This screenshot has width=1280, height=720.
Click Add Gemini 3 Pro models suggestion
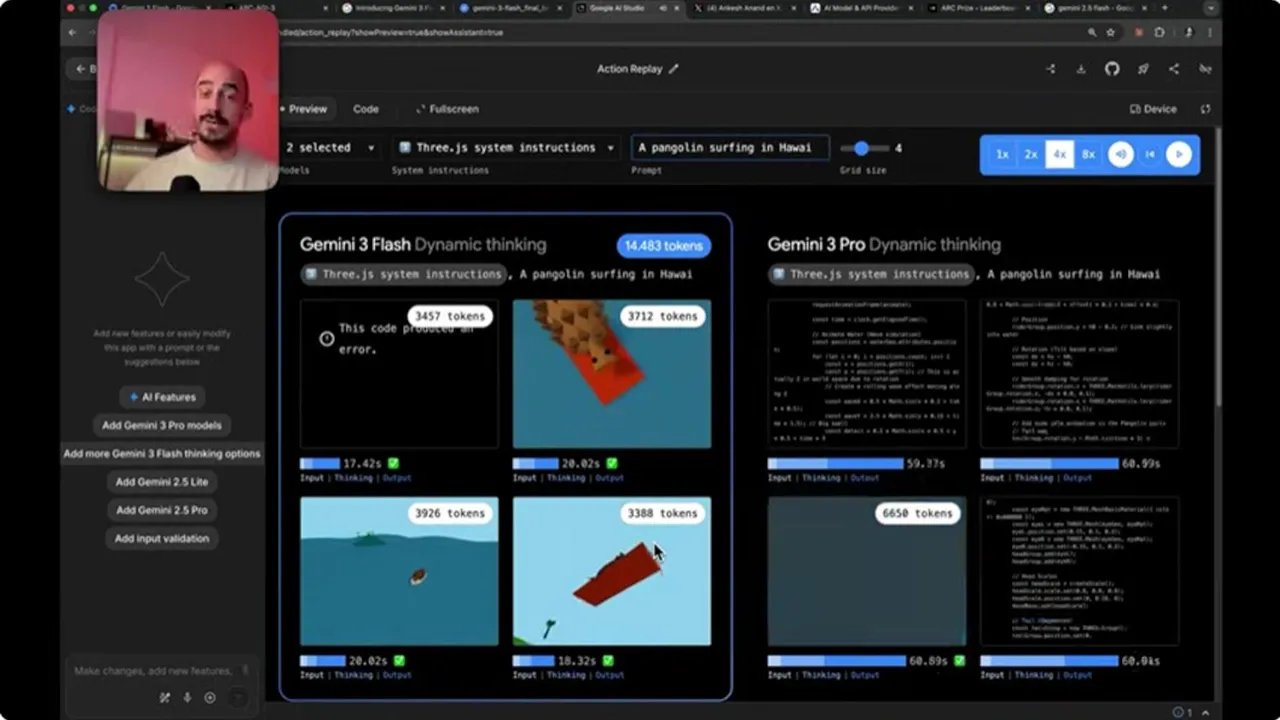[162, 425]
